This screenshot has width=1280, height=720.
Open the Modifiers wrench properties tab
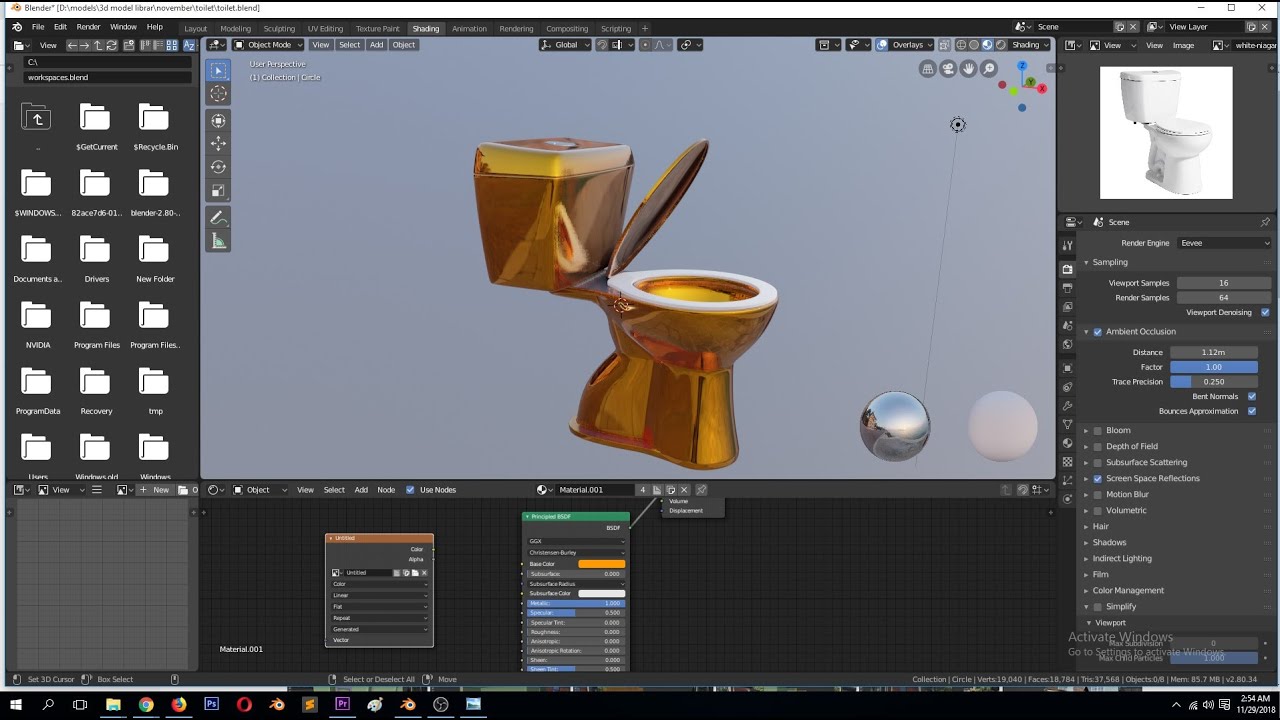coord(1067,406)
